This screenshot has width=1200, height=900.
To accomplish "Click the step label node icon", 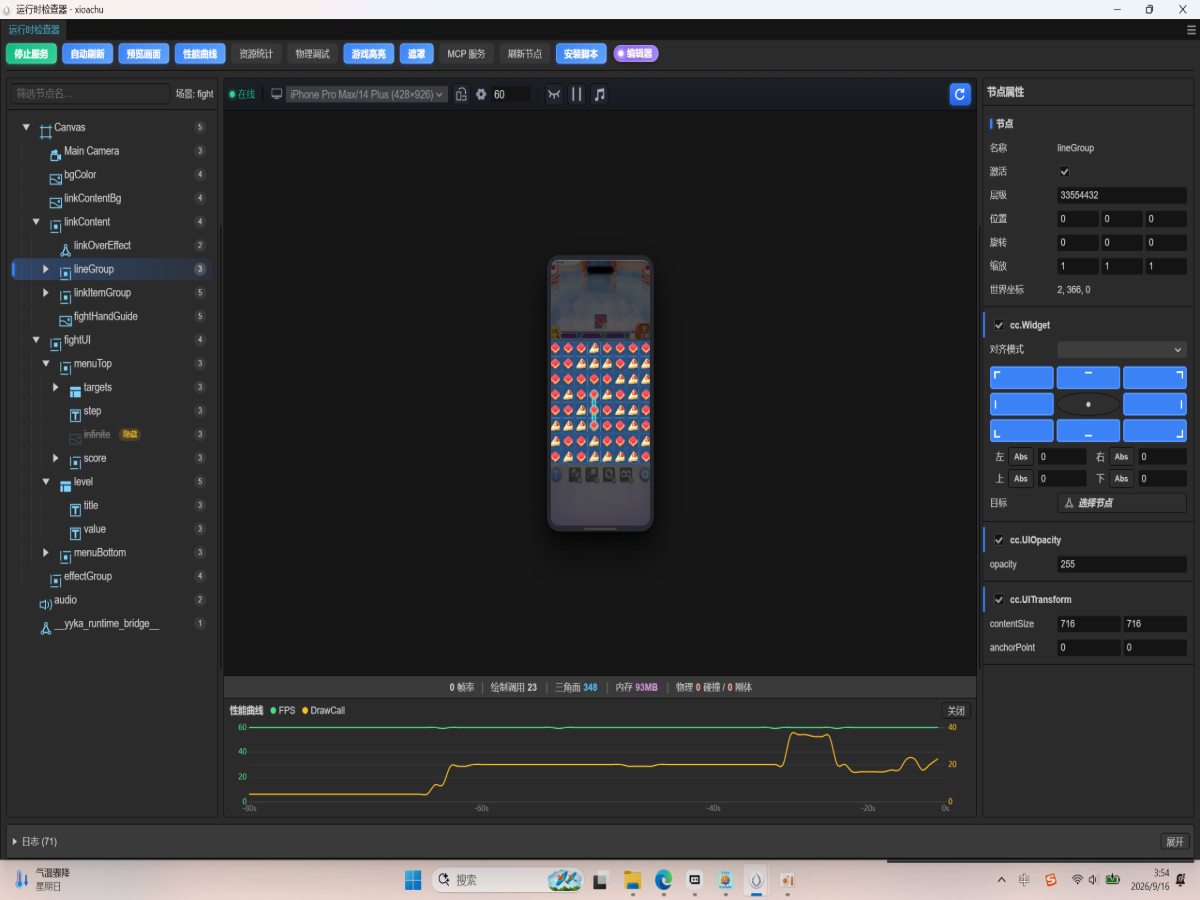I will click(75, 415).
